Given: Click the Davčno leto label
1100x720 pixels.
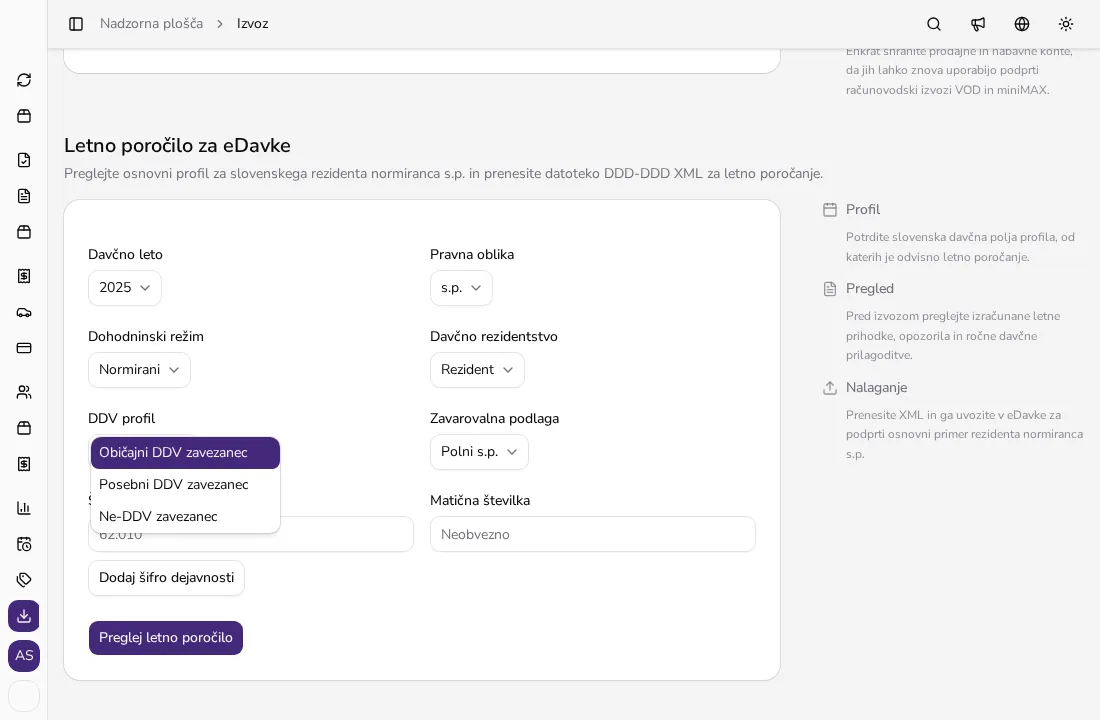Looking at the screenshot, I should 125,255.
